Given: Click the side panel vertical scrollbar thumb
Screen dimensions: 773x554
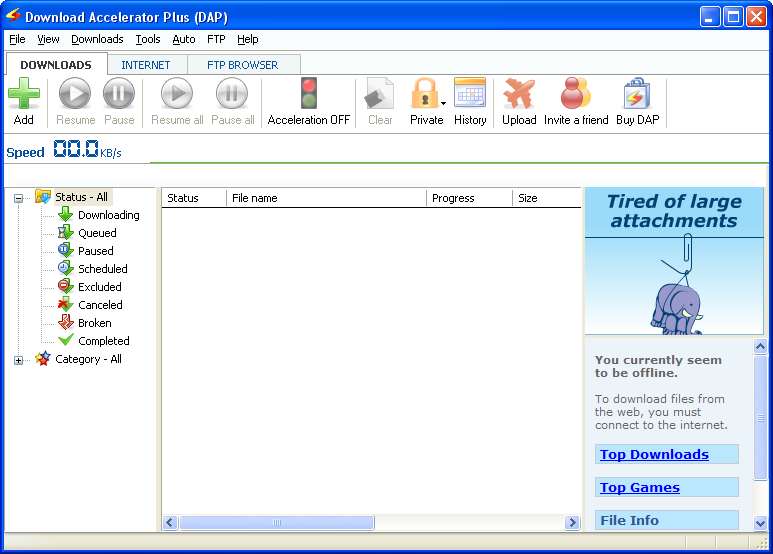Looking at the screenshot, I should coord(760,417).
